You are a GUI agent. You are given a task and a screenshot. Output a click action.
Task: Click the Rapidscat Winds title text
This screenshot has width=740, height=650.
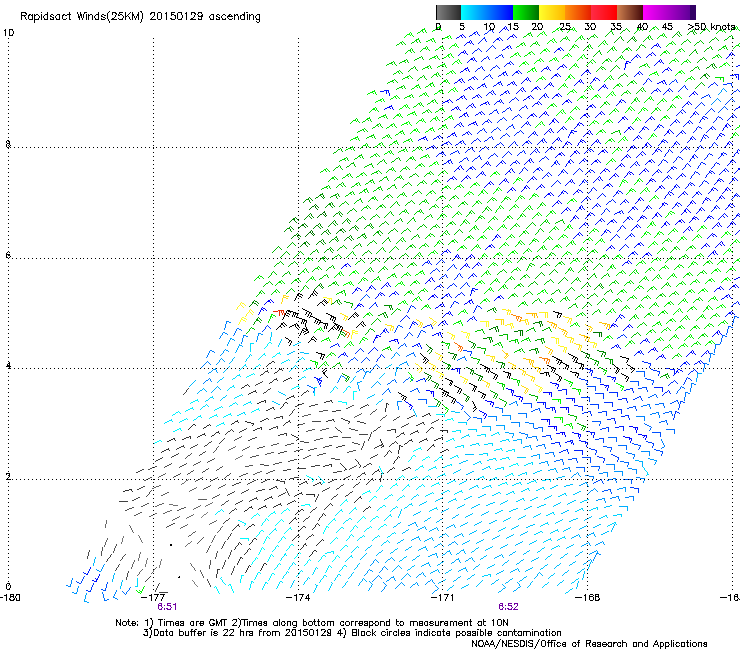pyautogui.click(x=140, y=17)
